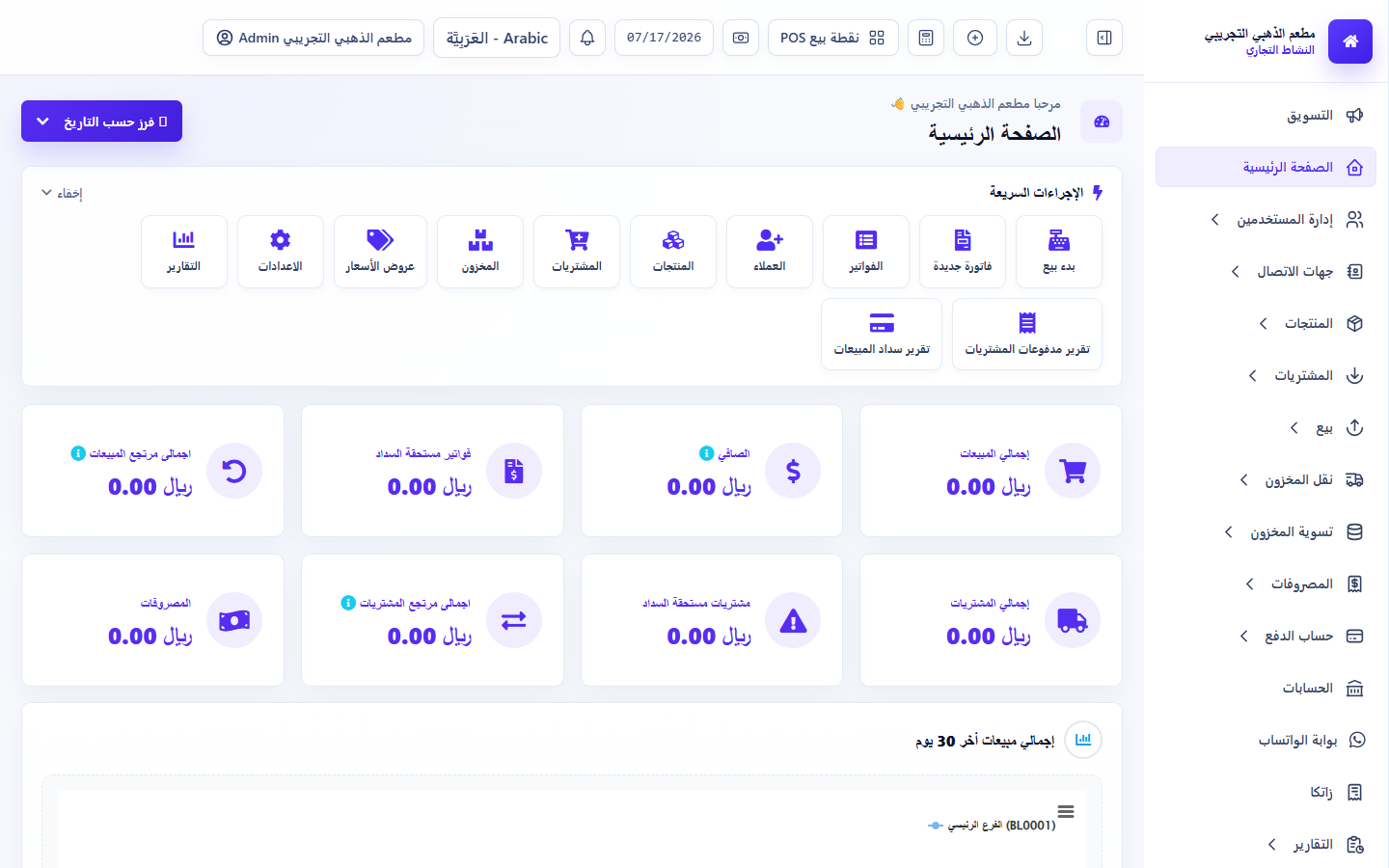Open زاتكا in the sidebar
Screen dimensions: 1389x868
pyautogui.click(x=1266, y=793)
